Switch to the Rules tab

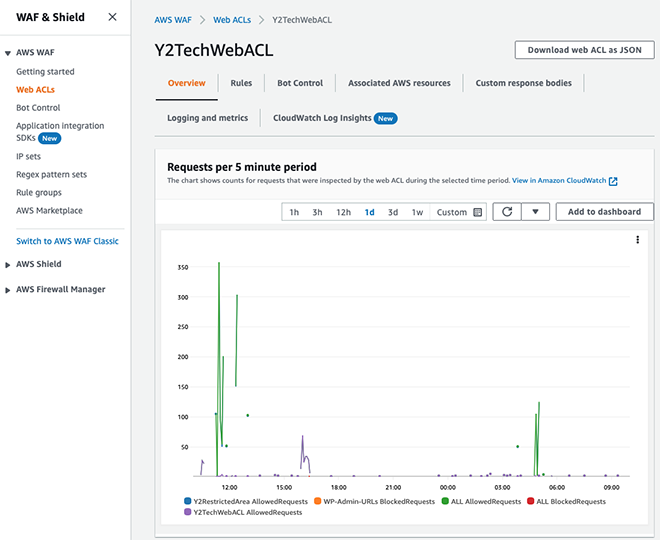point(241,83)
